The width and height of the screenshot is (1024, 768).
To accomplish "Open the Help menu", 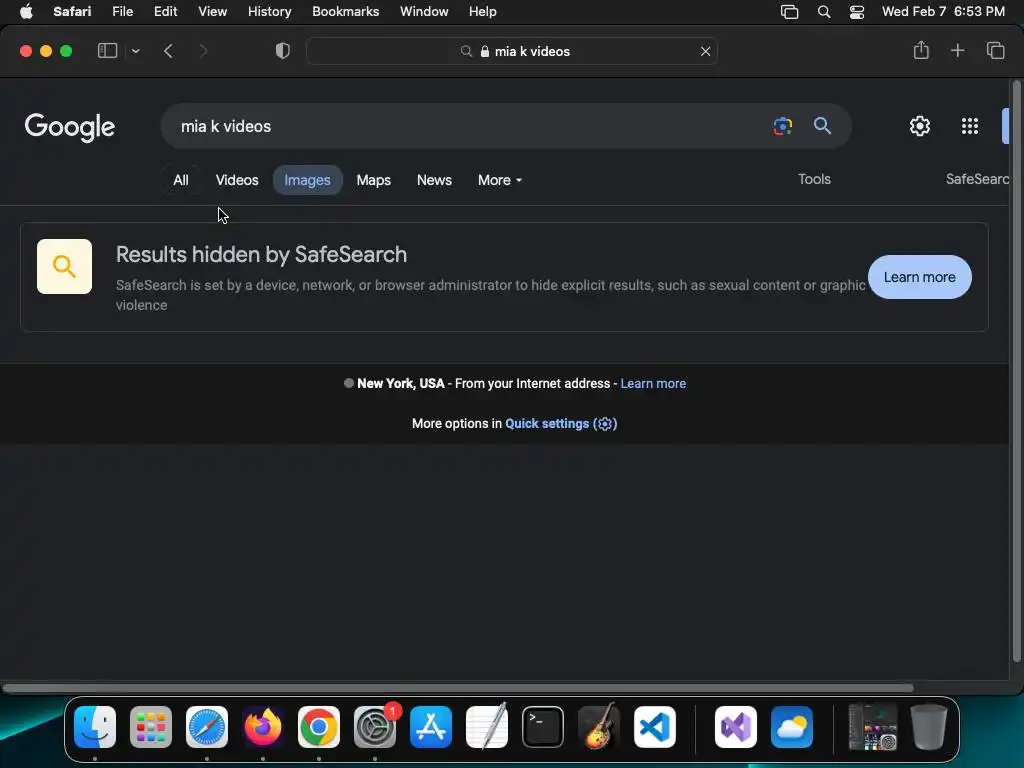I will tap(483, 11).
